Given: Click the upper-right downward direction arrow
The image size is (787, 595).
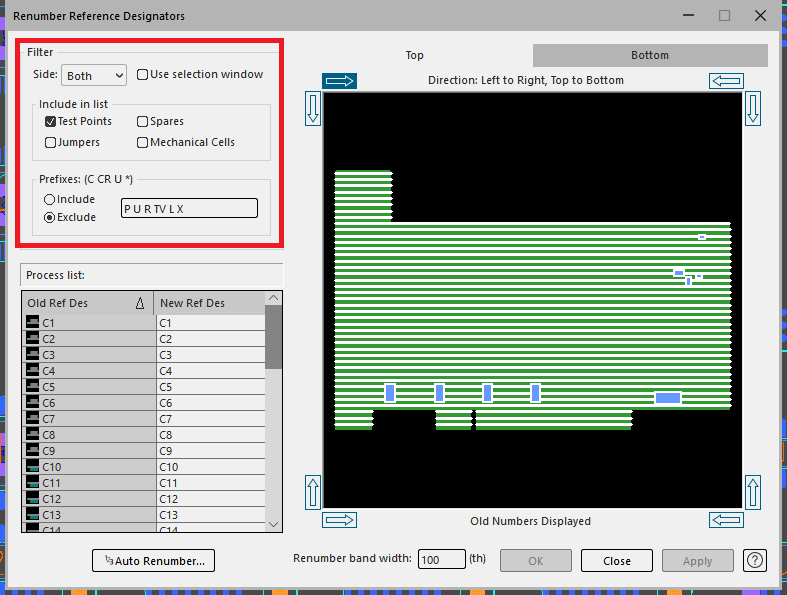Looking at the screenshot, I should point(754,108).
